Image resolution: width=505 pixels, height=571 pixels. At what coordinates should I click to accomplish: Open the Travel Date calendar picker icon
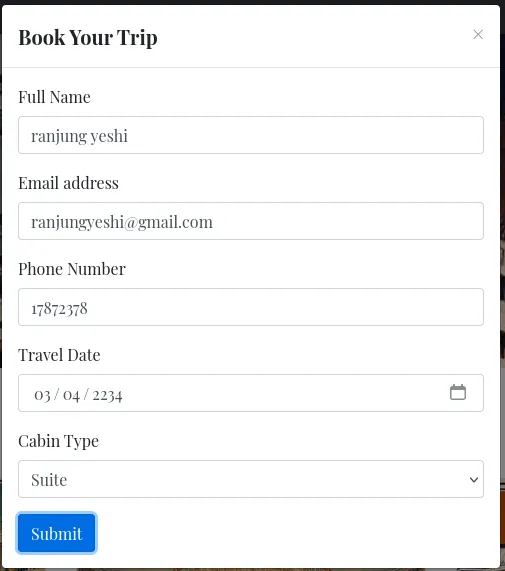(458, 392)
